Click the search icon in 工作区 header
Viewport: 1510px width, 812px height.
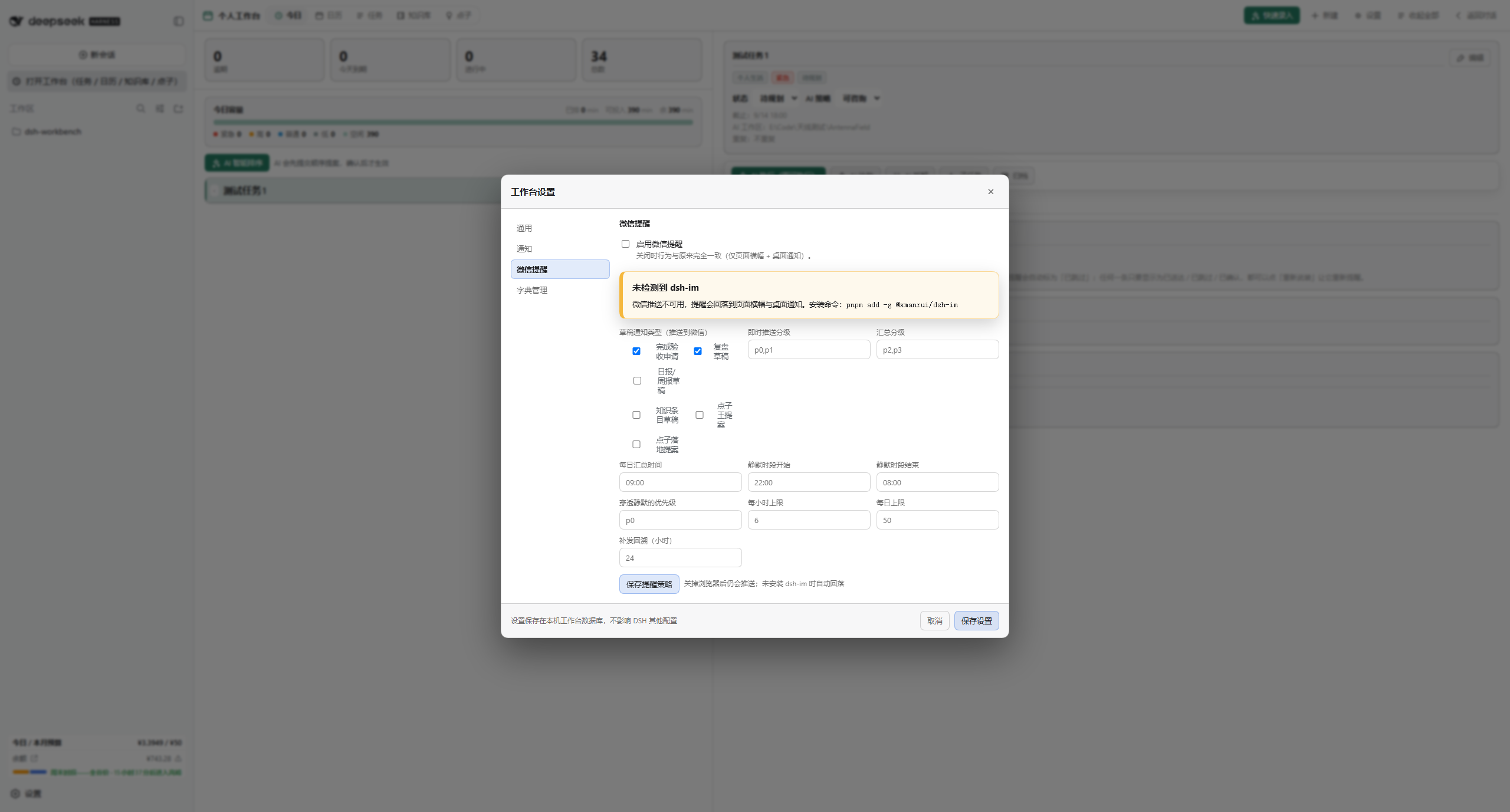coord(140,109)
